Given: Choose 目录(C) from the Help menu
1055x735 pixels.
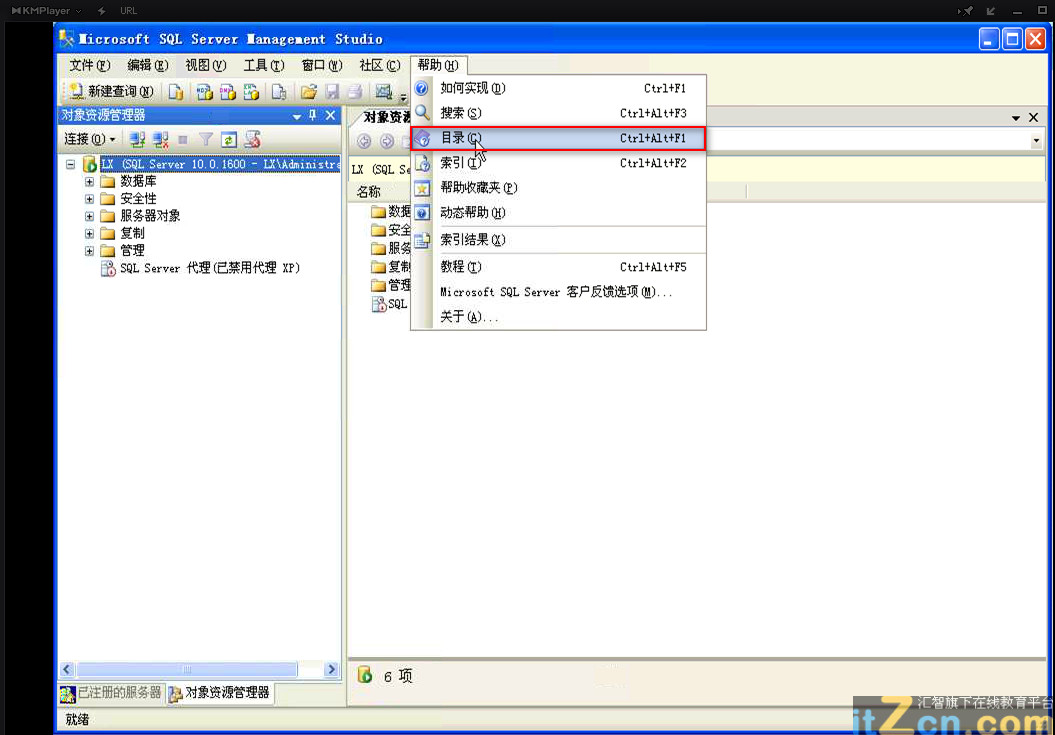Looking at the screenshot, I should tap(558, 138).
